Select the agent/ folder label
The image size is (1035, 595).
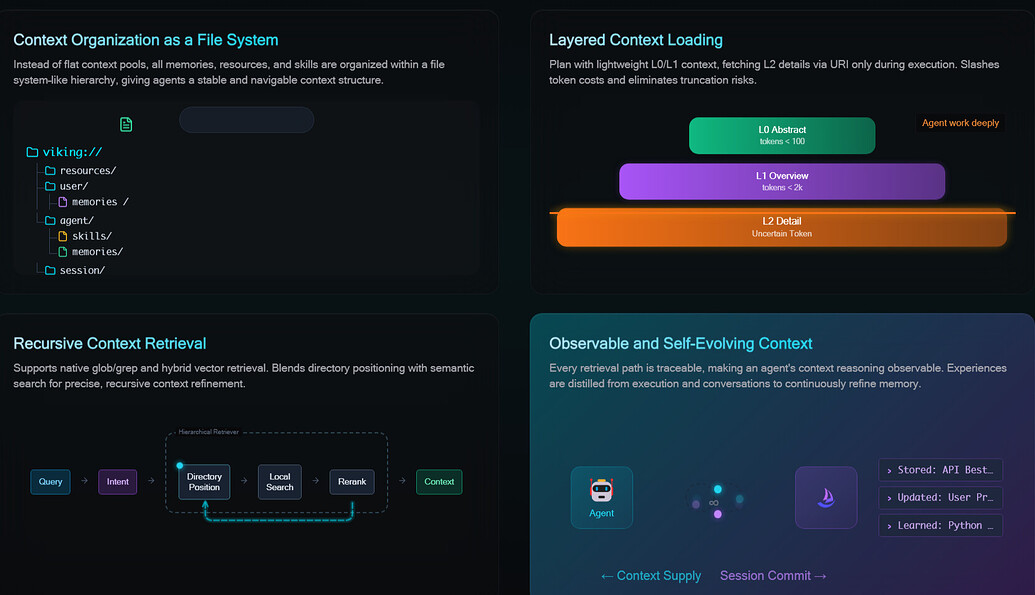77,221
